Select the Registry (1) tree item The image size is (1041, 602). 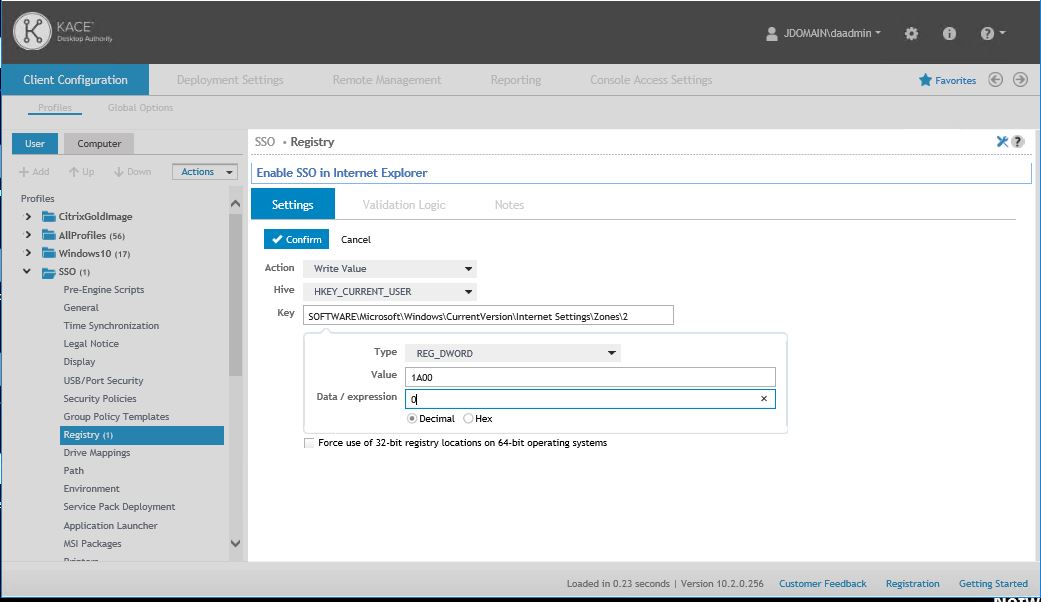pyautogui.click(x=141, y=435)
